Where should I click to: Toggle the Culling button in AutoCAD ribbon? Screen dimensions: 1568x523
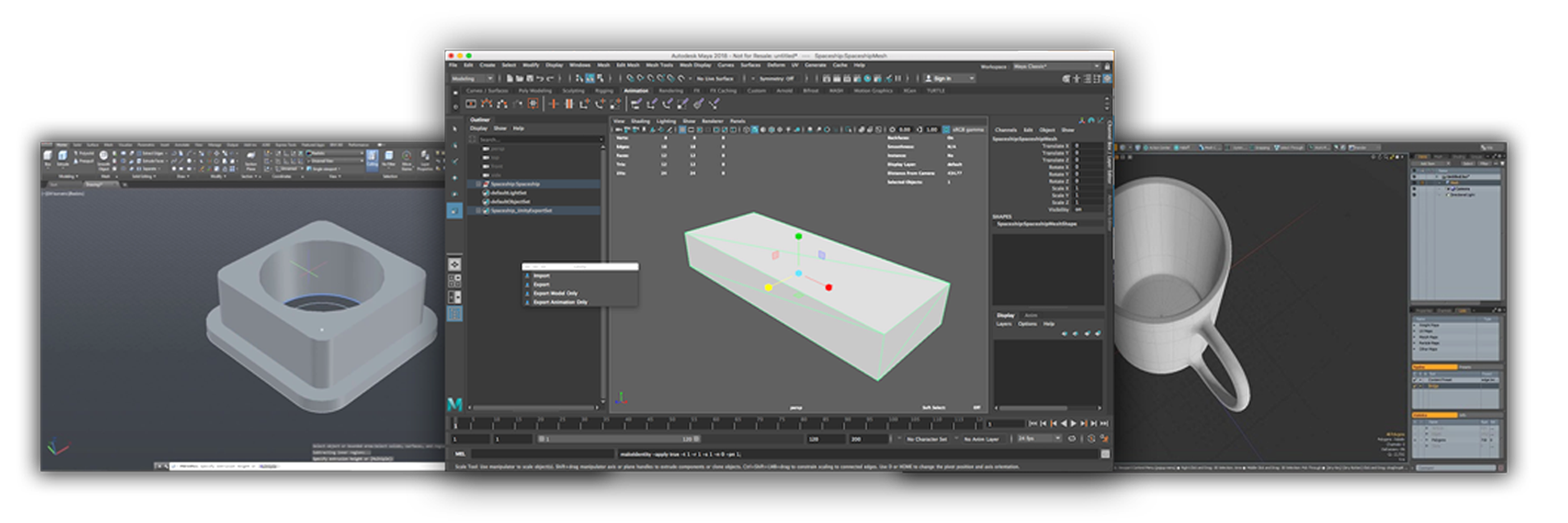click(x=372, y=157)
